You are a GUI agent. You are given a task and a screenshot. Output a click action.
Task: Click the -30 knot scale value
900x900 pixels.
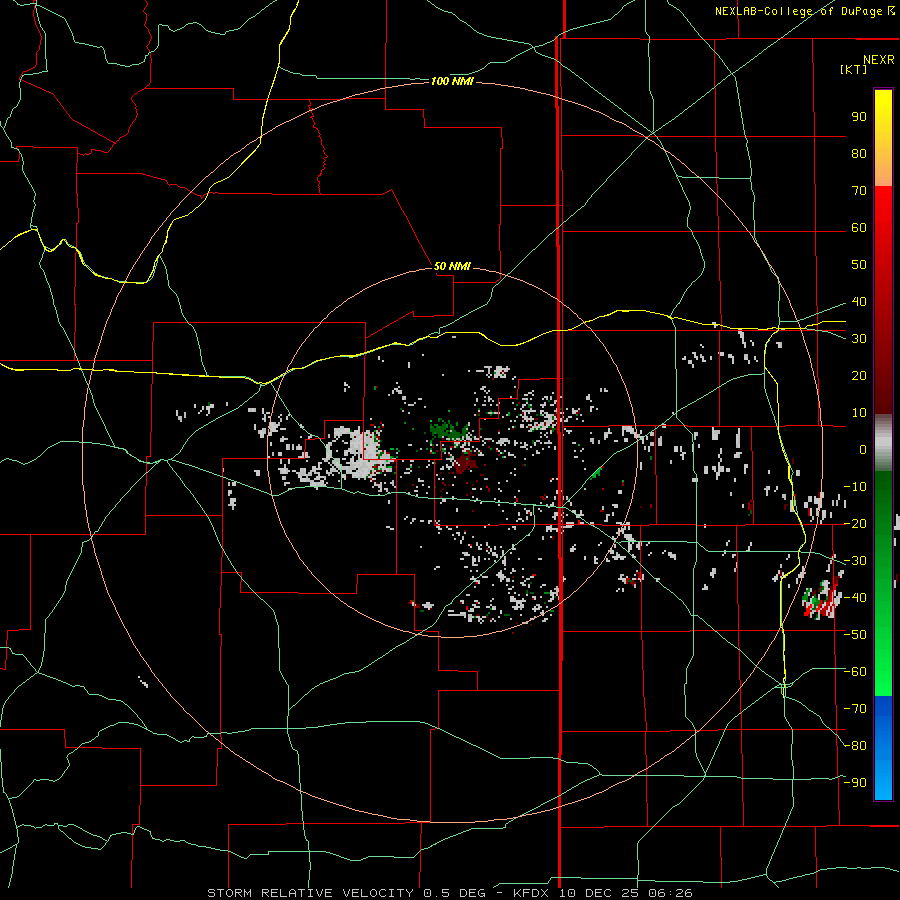855,561
